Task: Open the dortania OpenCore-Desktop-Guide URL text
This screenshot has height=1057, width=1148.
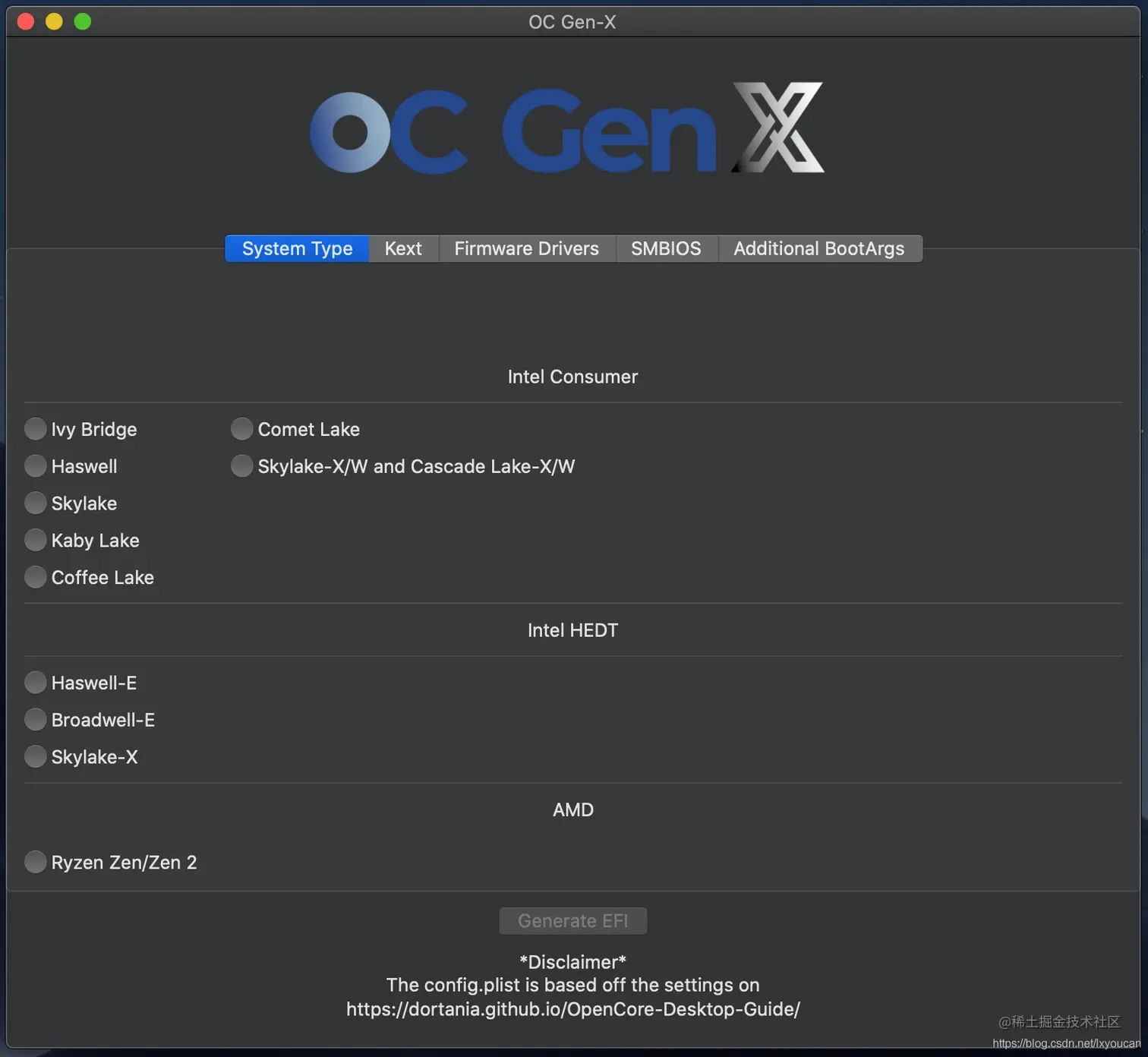Action: point(573,1009)
